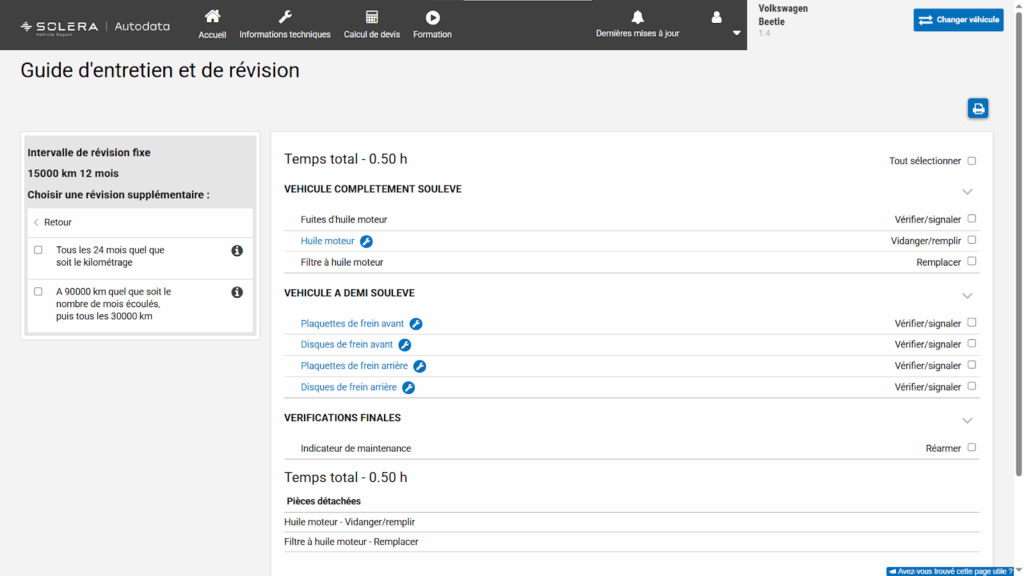
Task: Open the Disques de frein avant link
Action: point(347,344)
